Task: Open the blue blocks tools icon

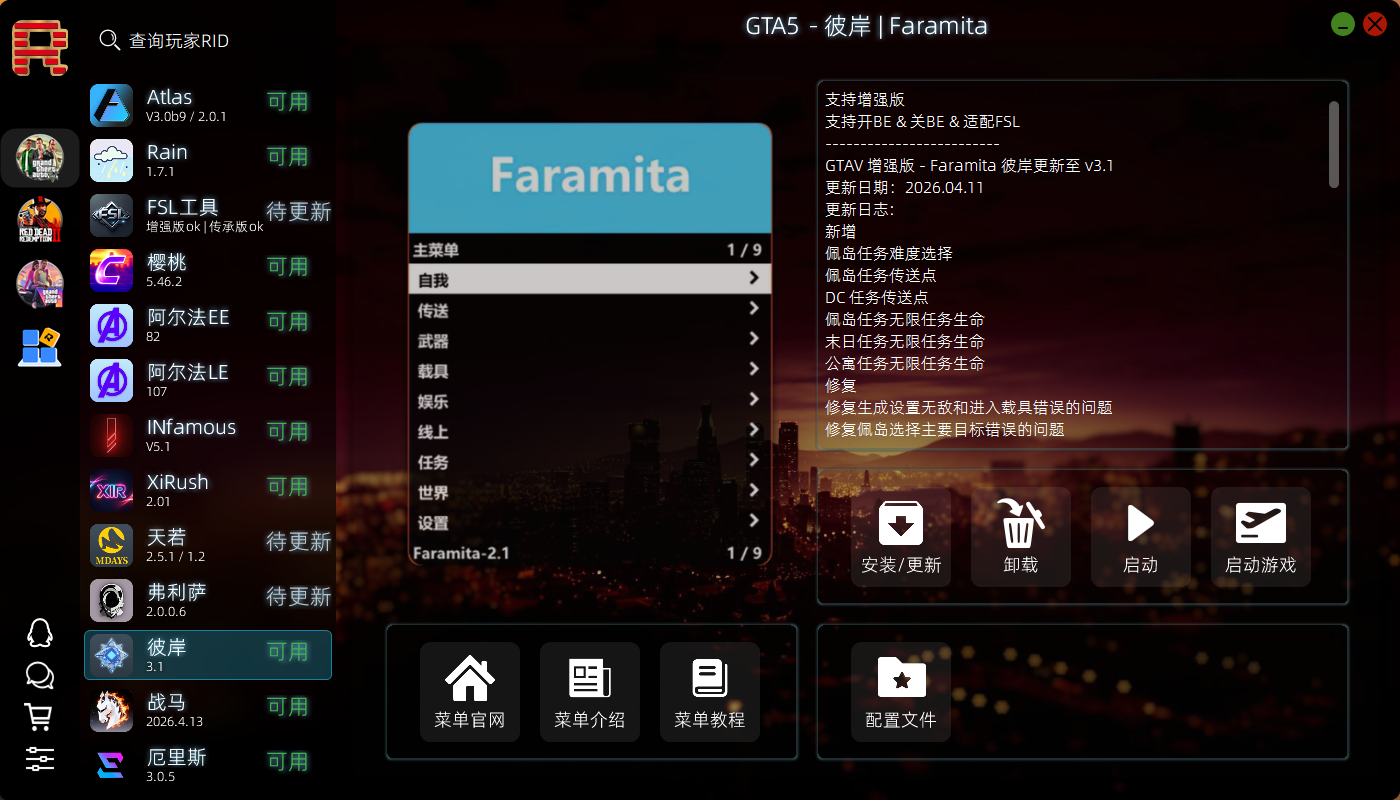Action: (40, 347)
